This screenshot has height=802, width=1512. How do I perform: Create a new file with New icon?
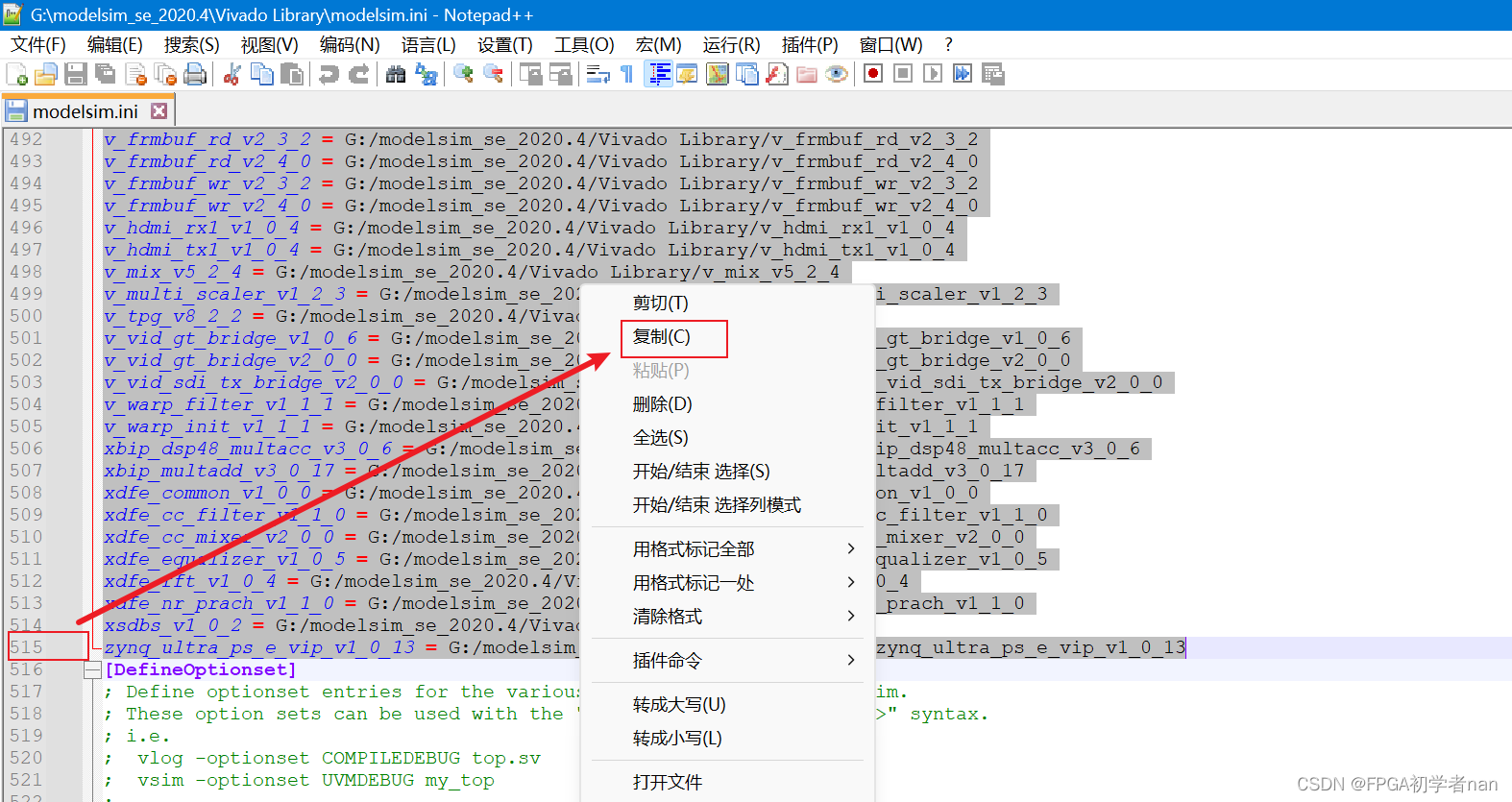(16, 74)
